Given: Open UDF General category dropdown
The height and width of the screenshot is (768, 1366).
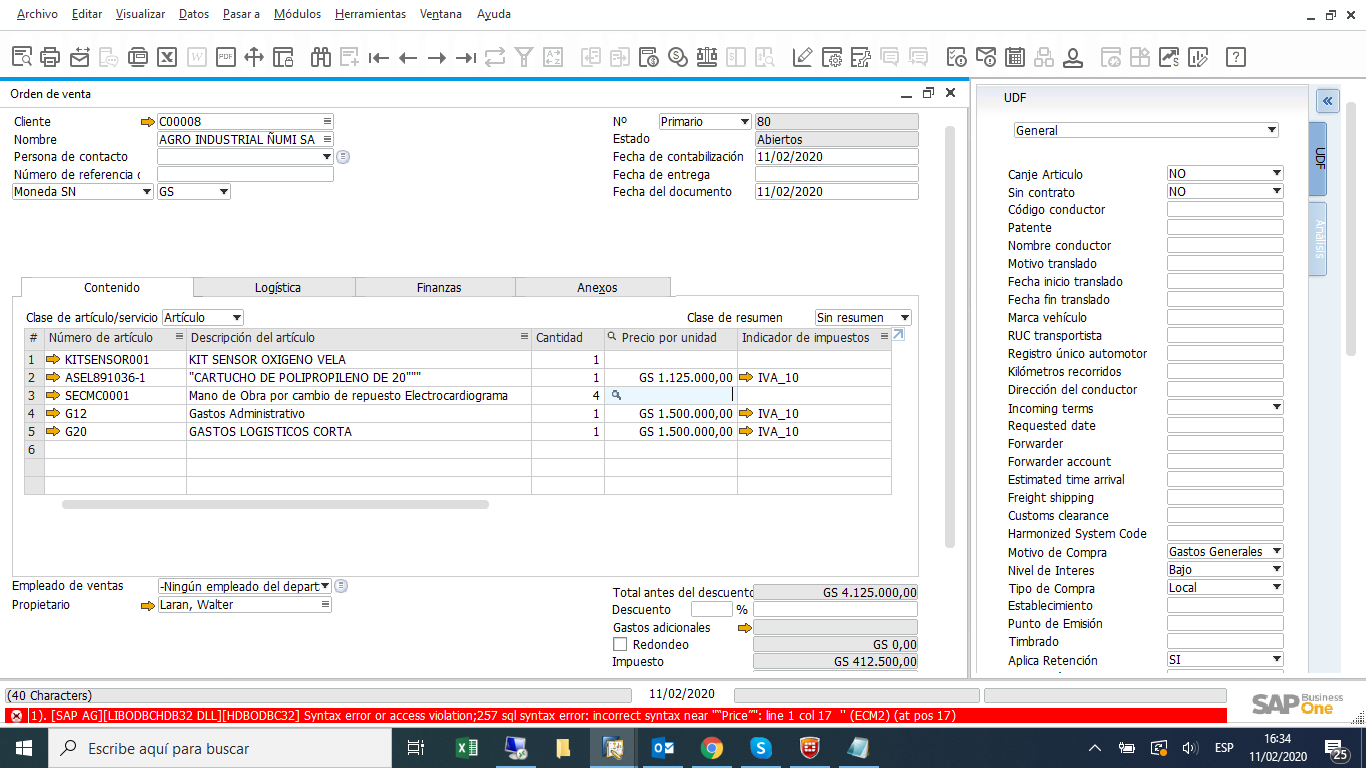Looking at the screenshot, I should (x=1272, y=130).
